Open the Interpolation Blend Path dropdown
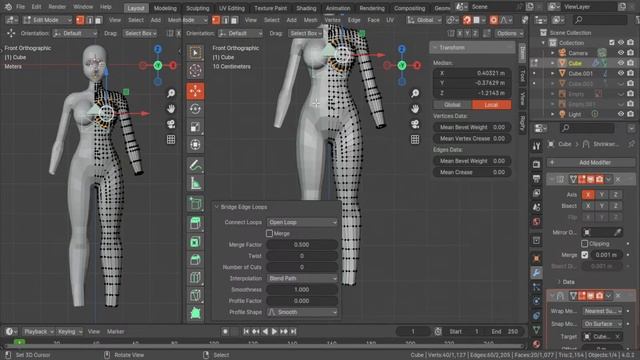Image resolution: width=640 pixels, height=360 pixels. [302, 278]
